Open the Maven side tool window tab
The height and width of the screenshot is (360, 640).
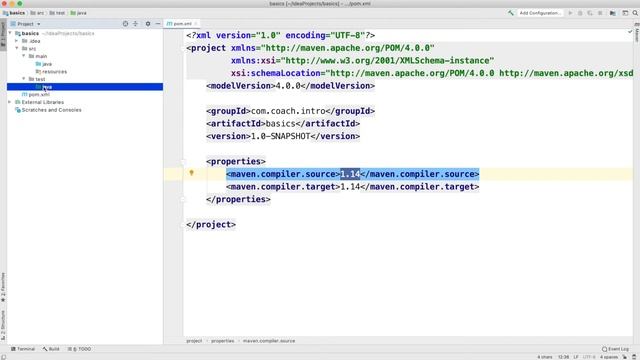637,32
